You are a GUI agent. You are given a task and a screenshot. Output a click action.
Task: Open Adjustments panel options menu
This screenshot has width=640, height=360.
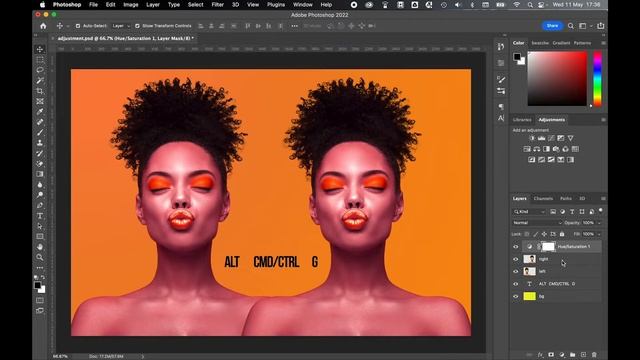tap(603, 120)
